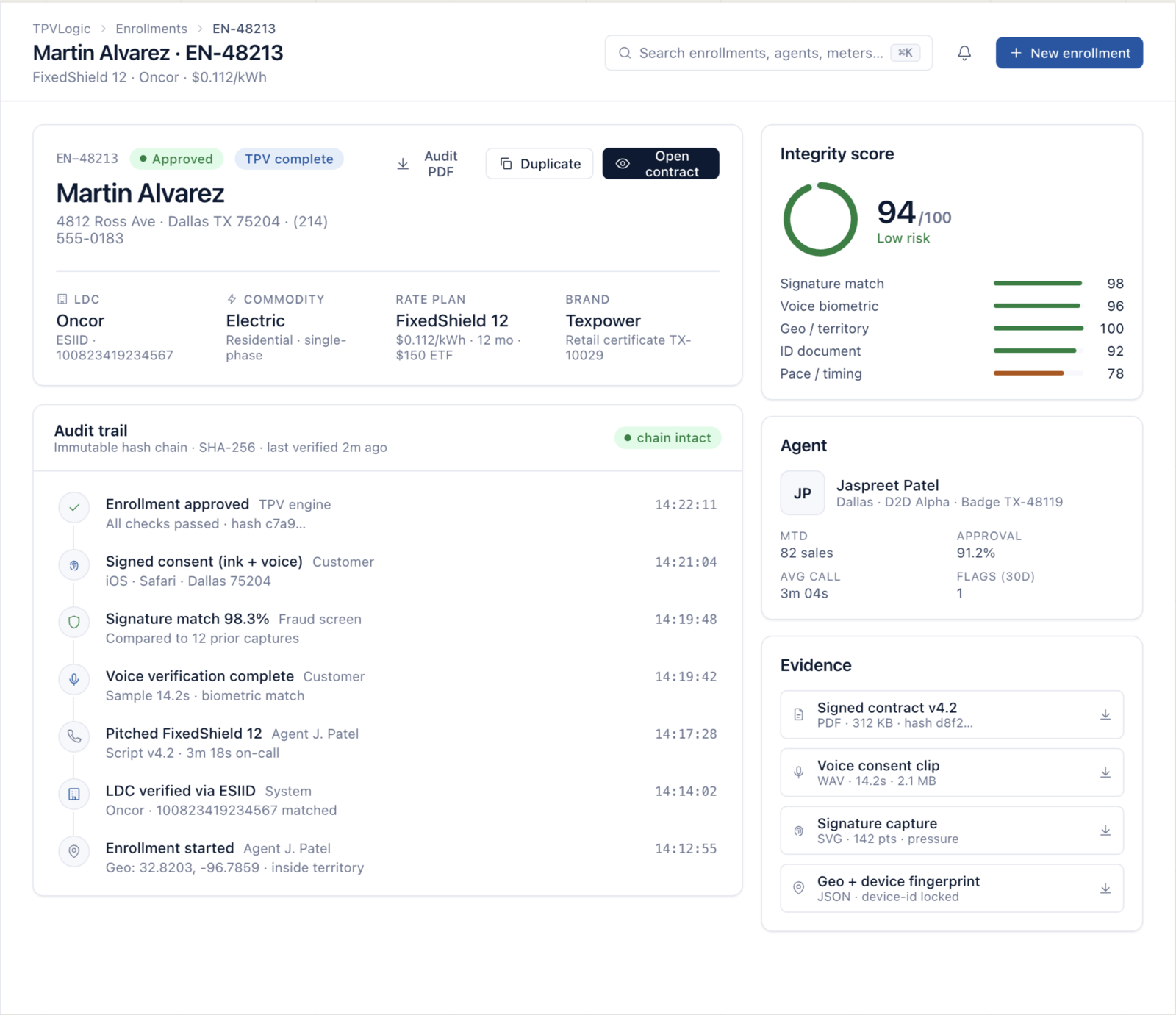Click the search magnifier icon
This screenshot has height=1015, width=1176.
click(x=625, y=53)
